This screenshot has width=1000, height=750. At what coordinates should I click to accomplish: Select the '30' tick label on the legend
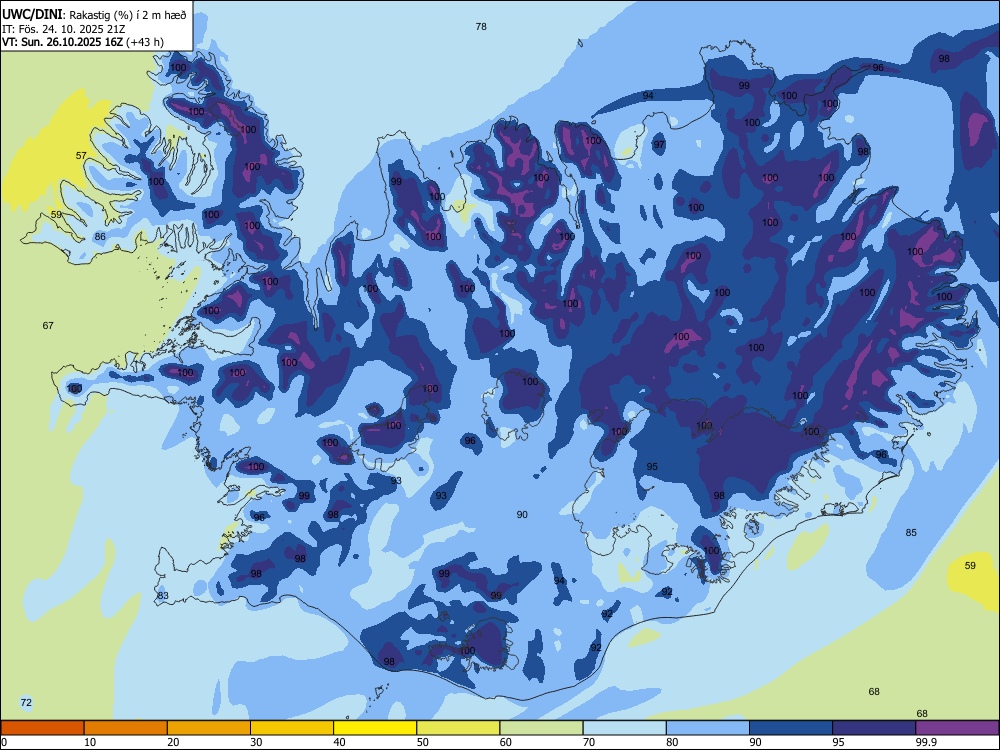pyautogui.click(x=256, y=742)
